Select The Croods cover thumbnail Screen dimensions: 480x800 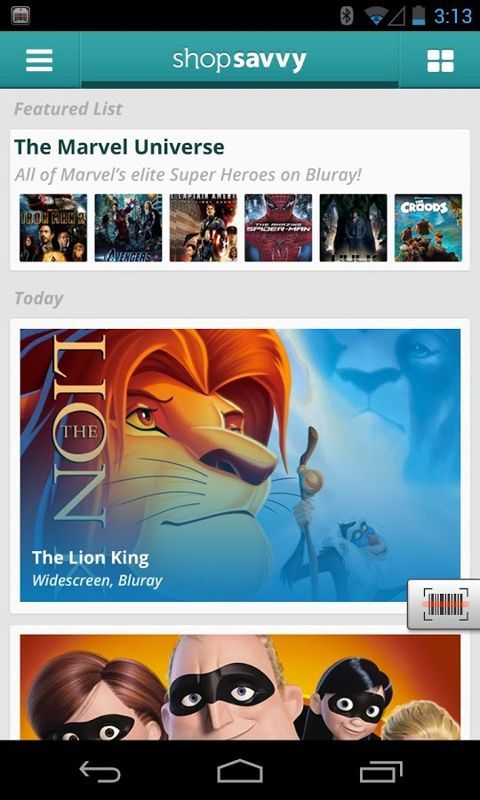[428, 228]
